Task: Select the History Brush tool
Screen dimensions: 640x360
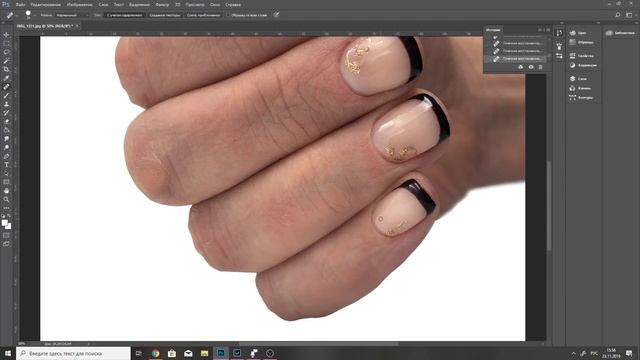Action: pyautogui.click(x=6, y=113)
